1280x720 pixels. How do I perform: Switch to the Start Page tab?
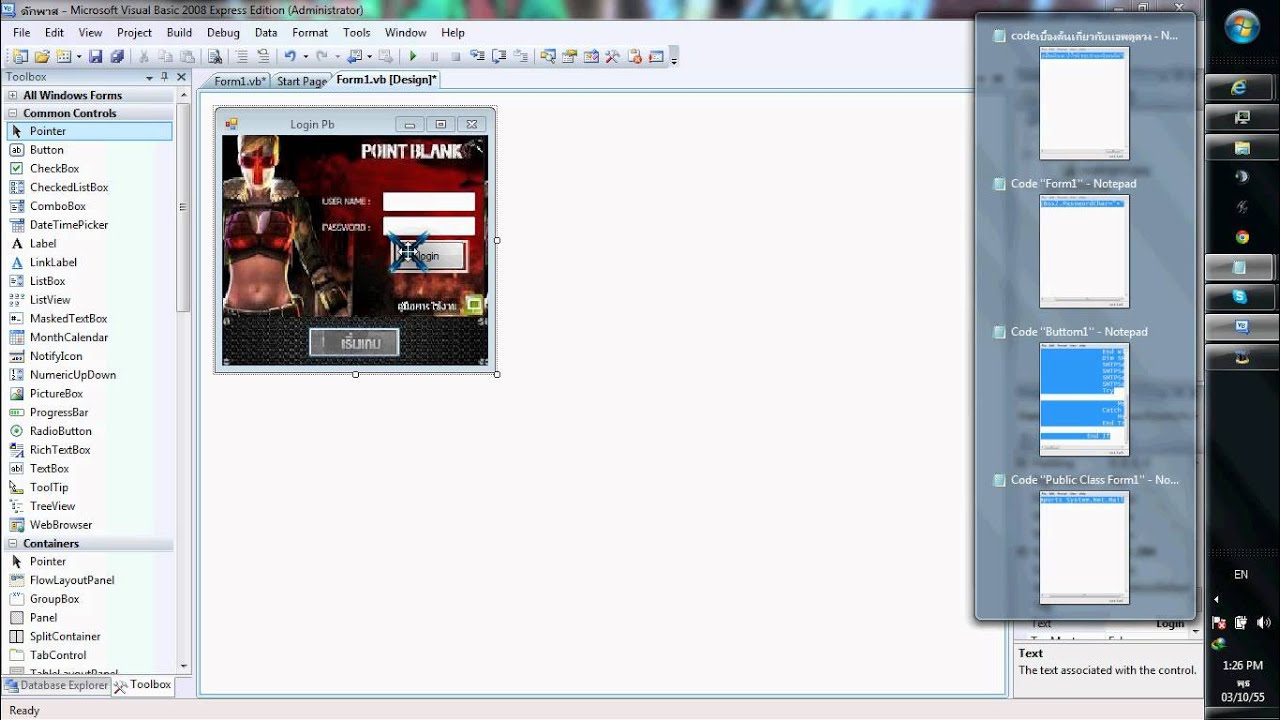coord(302,81)
